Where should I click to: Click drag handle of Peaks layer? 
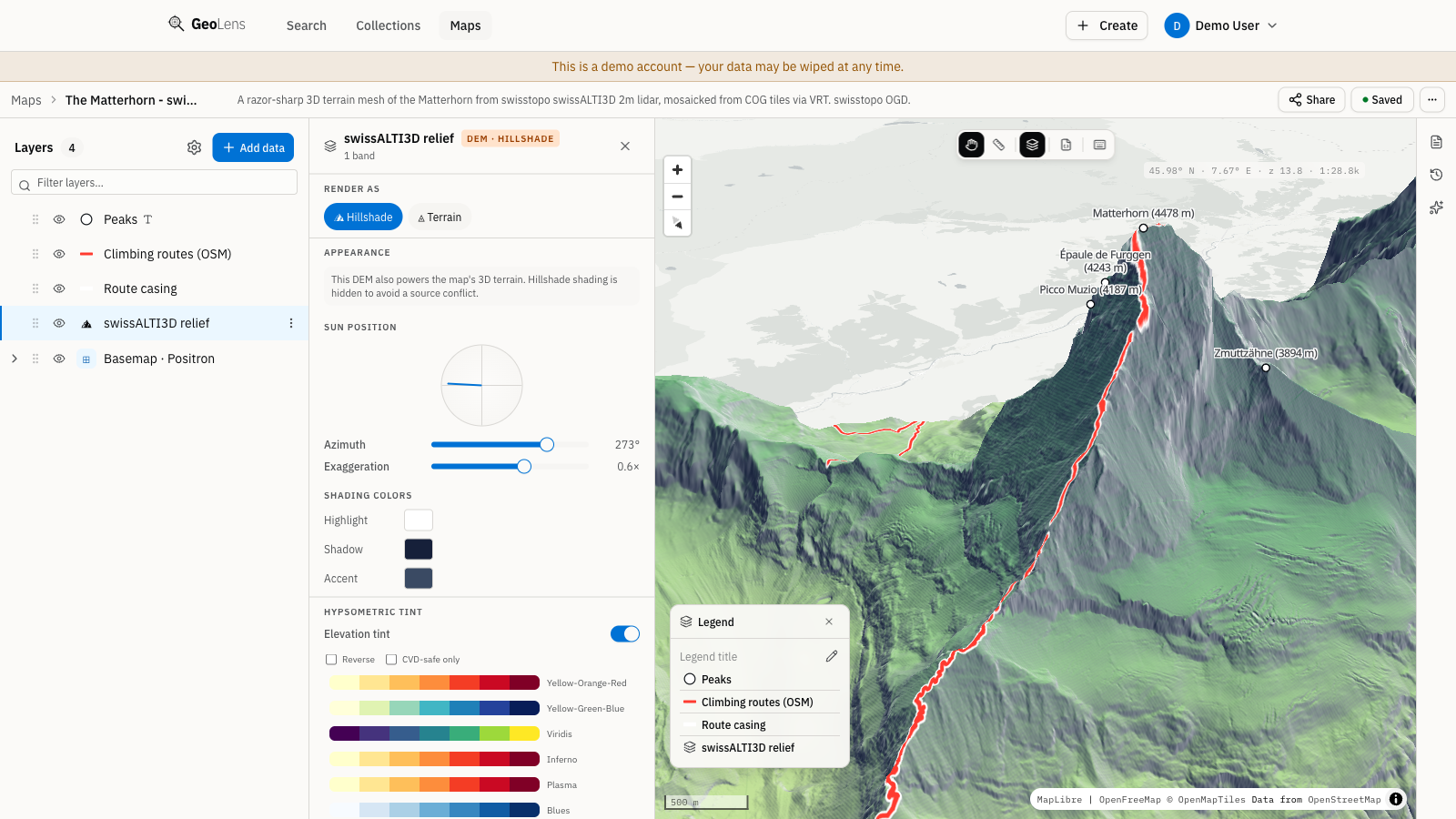(35, 219)
